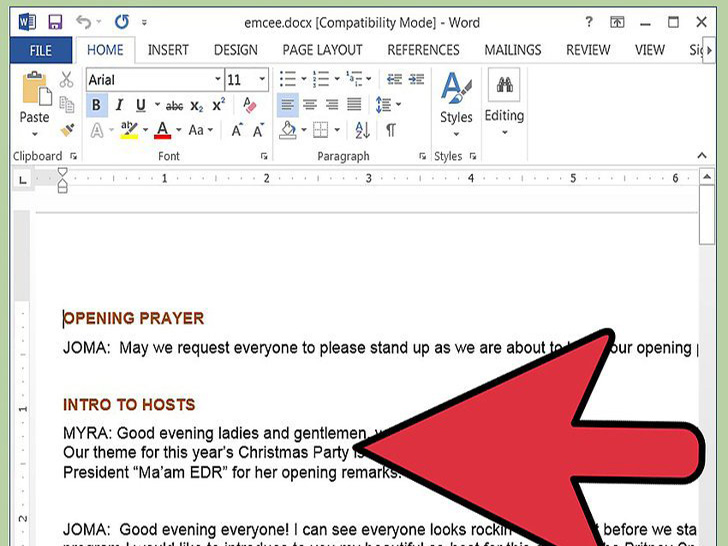Apply numbered list formatting
The image size is (728, 546).
321,79
